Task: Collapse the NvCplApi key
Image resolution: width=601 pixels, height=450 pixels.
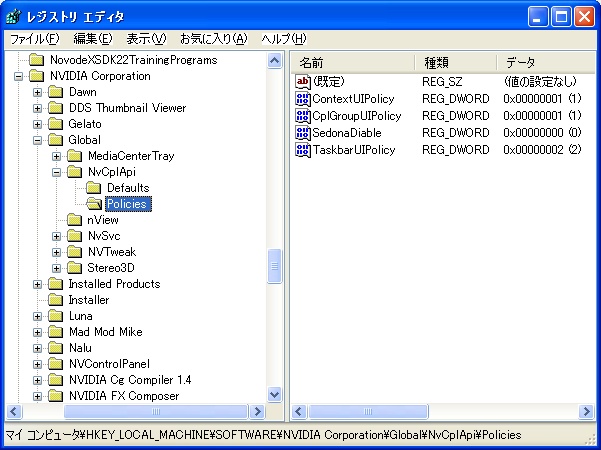Action: pyautogui.click(x=56, y=172)
